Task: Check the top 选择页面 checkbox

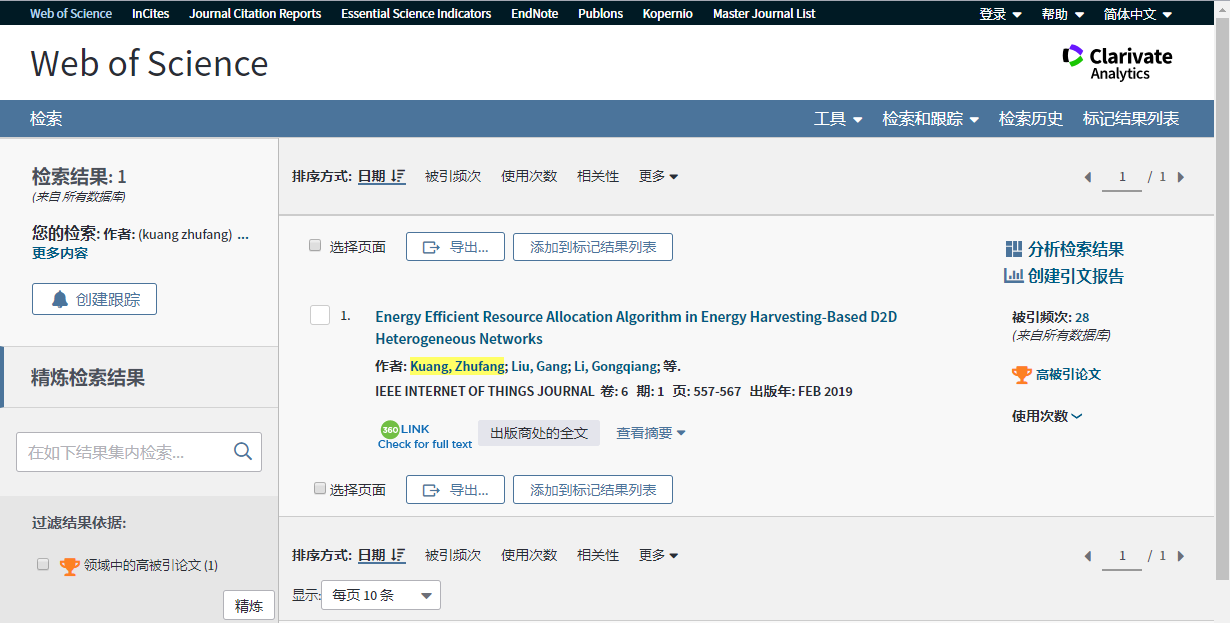Action: (x=315, y=246)
